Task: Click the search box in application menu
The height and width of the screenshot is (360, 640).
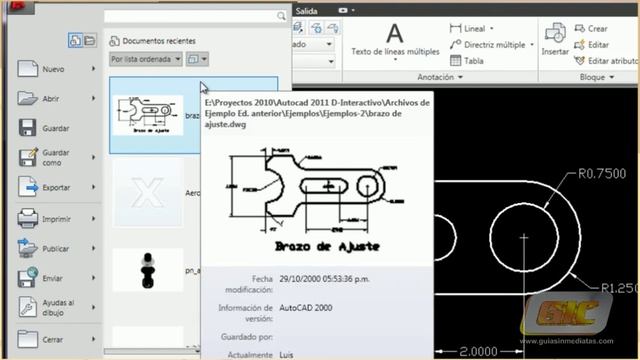Action: click(195, 16)
